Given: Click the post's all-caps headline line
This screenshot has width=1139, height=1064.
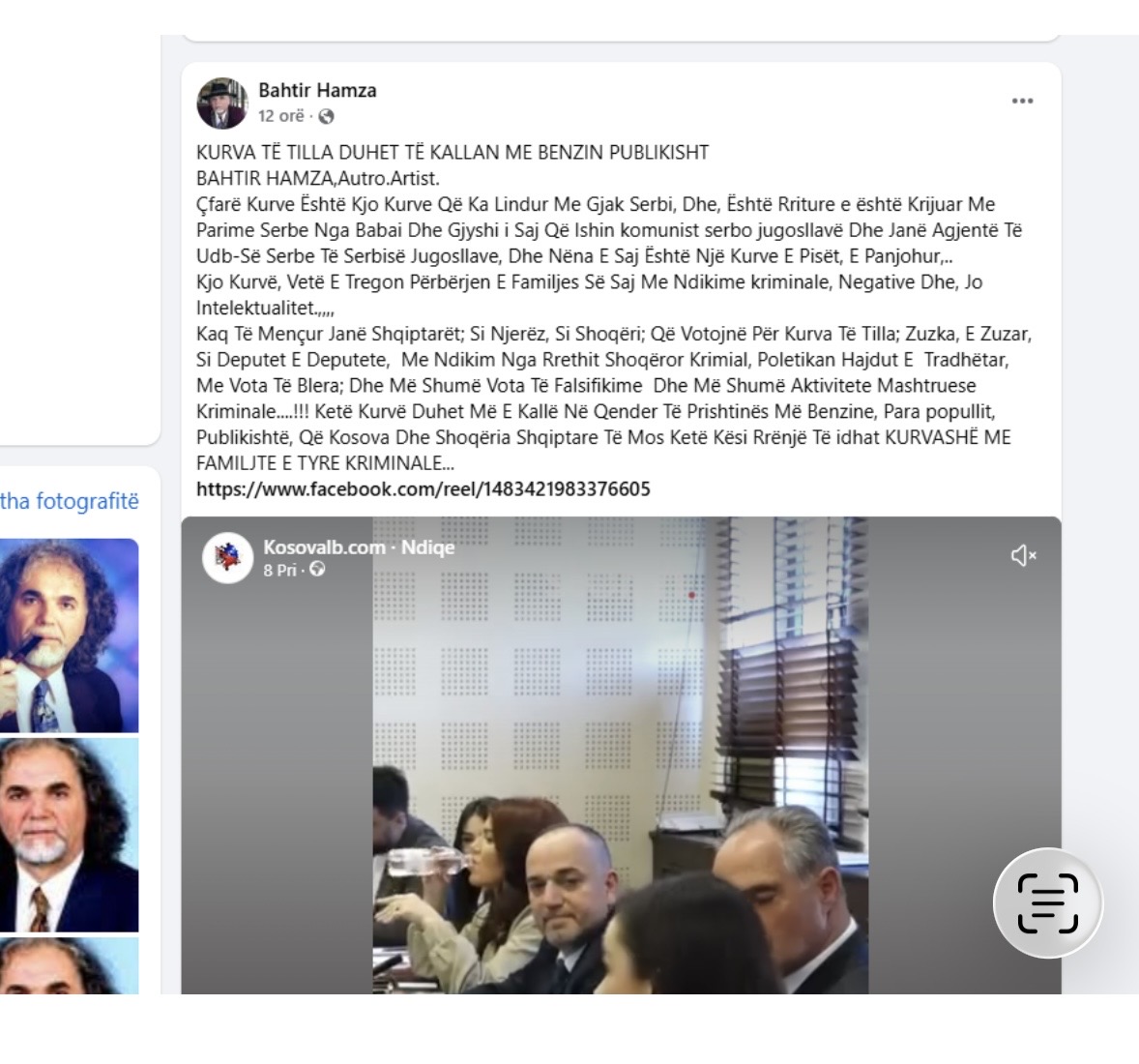Looking at the screenshot, I should pos(452,153).
